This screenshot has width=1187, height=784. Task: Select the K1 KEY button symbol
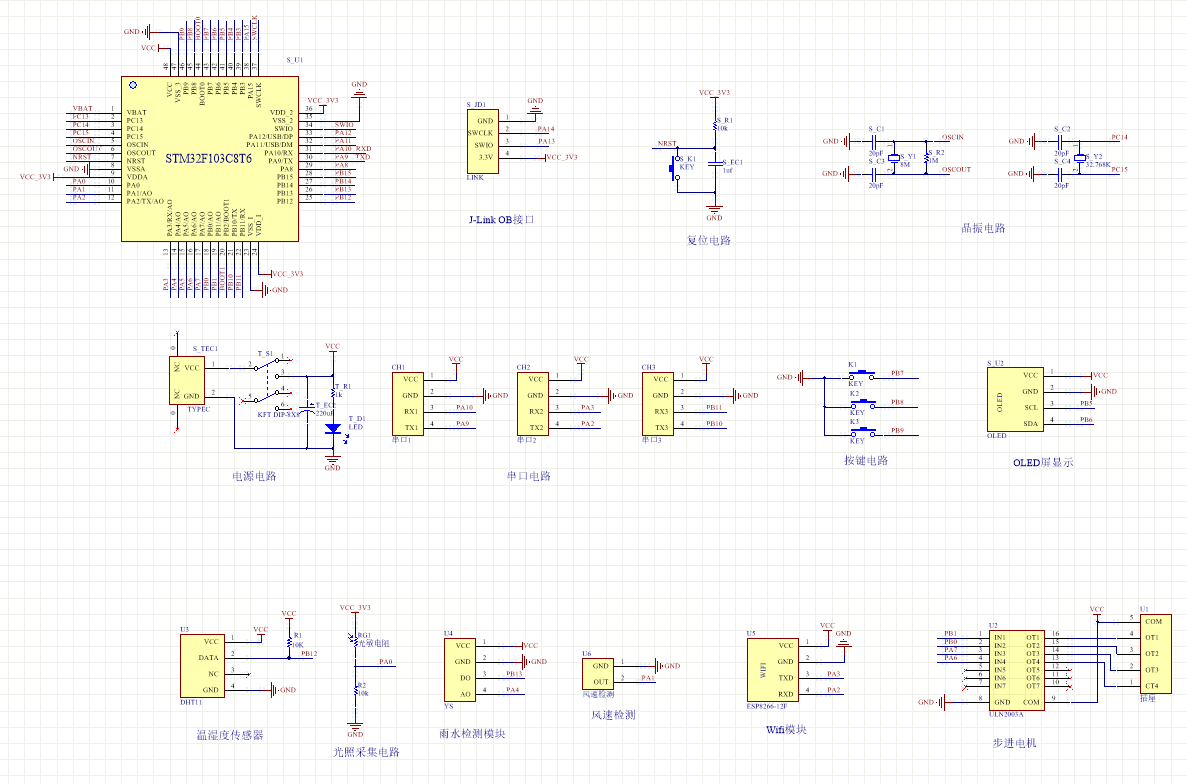pyautogui.click(x=861, y=376)
